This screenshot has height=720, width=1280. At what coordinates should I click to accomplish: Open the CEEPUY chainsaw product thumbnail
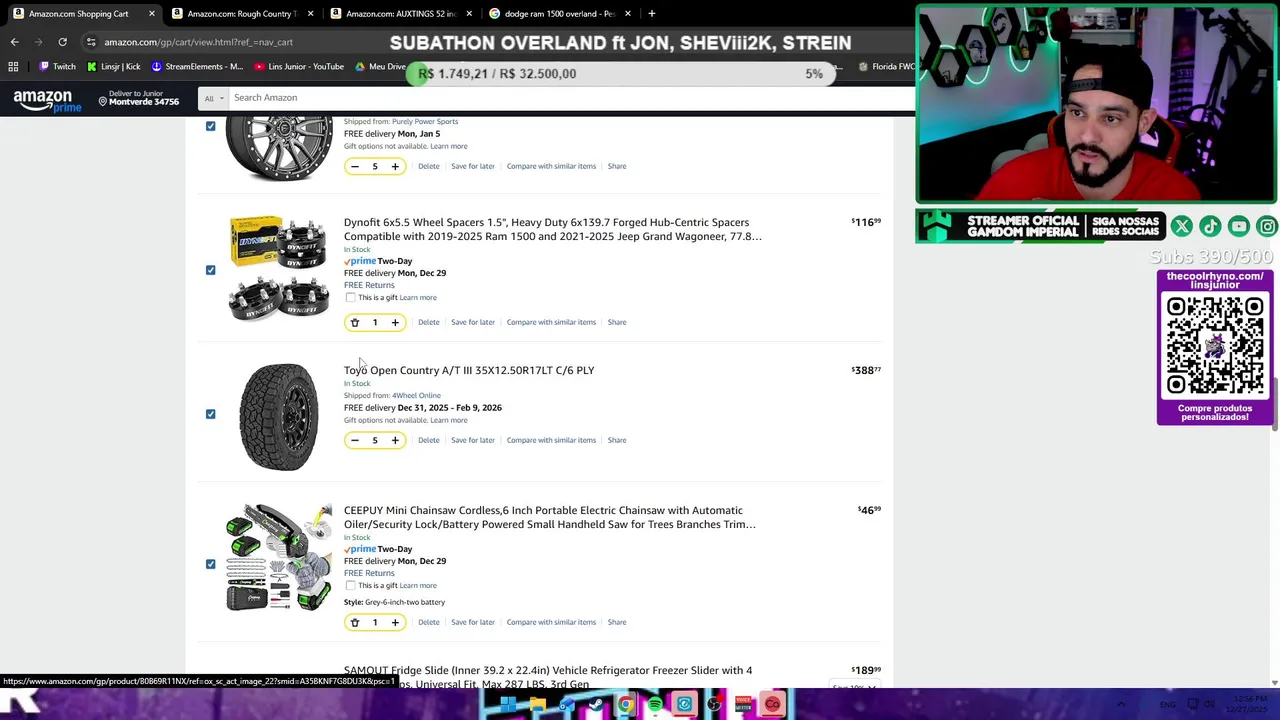pyautogui.click(x=279, y=557)
